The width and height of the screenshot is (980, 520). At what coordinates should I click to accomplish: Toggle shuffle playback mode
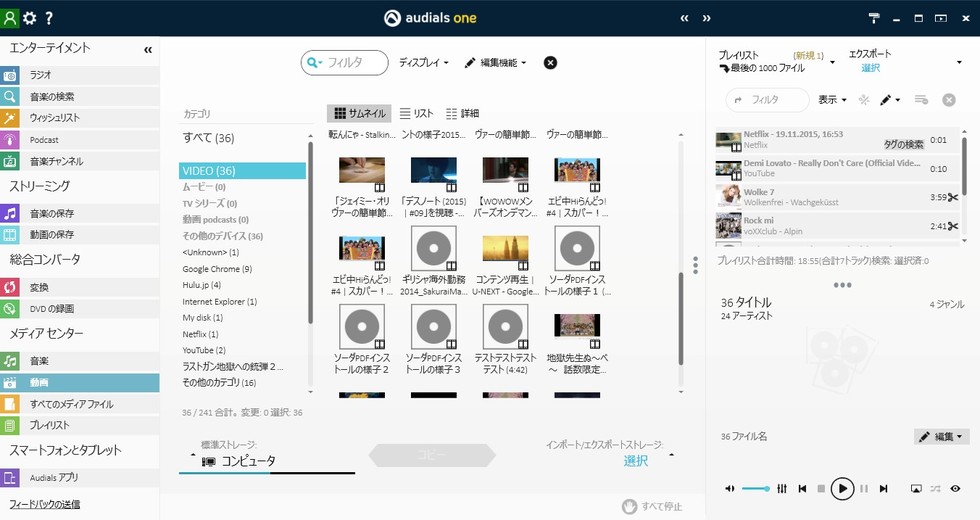click(x=935, y=489)
